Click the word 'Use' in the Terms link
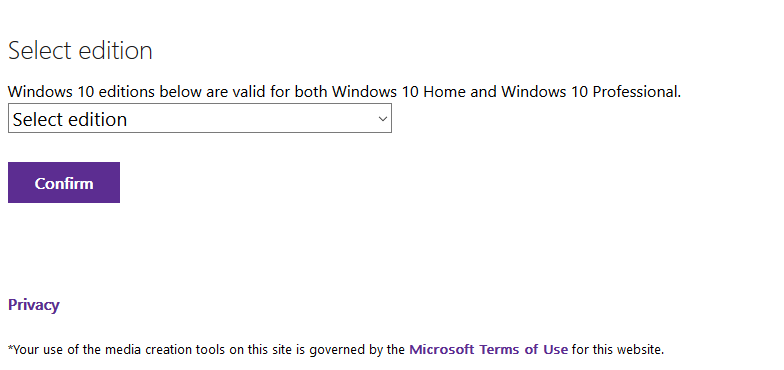This screenshot has height=370, width=784. tap(557, 349)
